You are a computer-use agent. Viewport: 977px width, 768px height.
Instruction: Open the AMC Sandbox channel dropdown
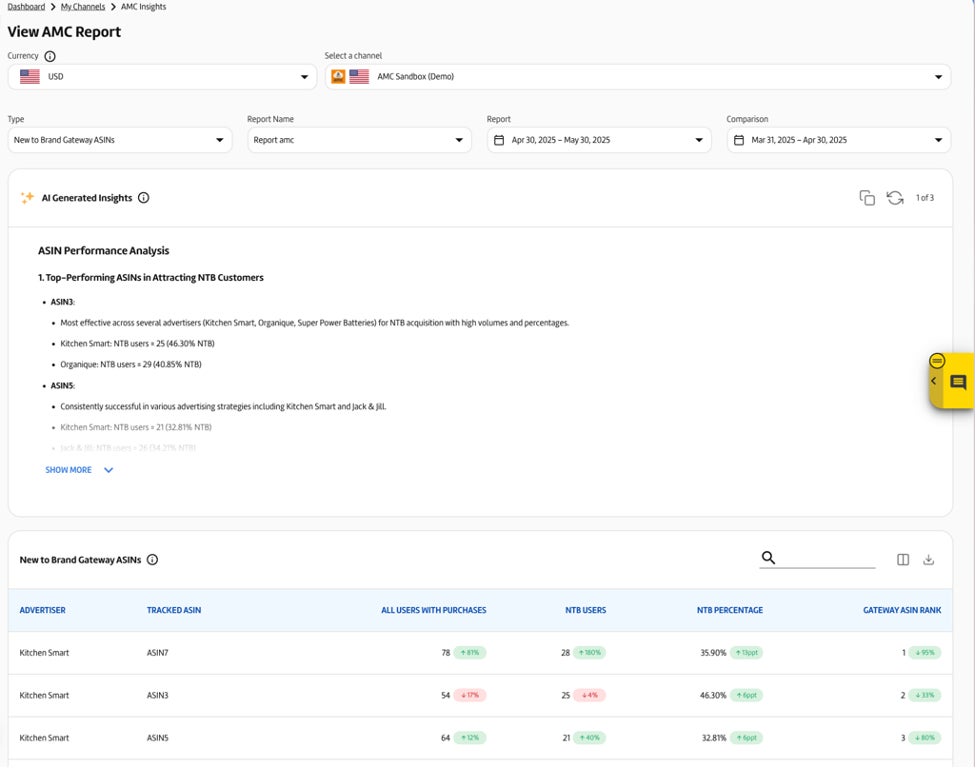pos(637,77)
